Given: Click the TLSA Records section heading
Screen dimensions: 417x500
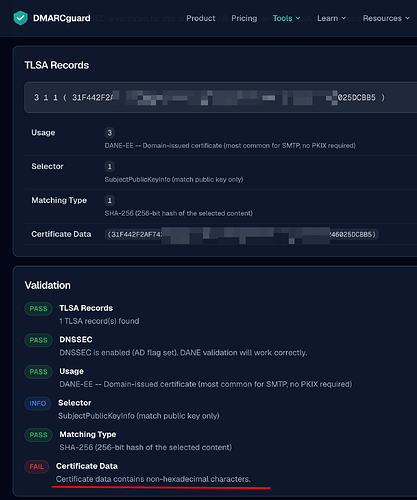Looking at the screenshot, I should (x=57, y=65).
